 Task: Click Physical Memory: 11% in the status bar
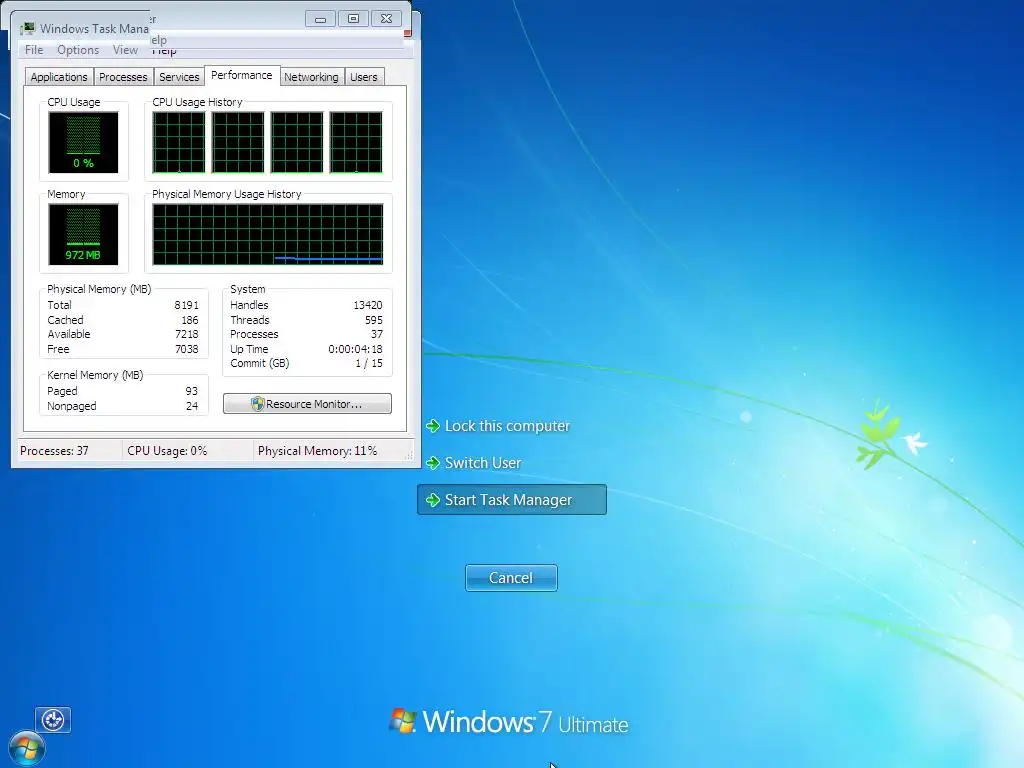317,451
